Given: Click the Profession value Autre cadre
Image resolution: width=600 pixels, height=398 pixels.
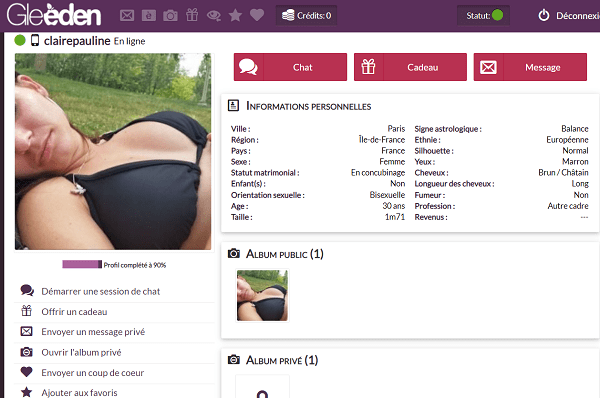Looking at the screenshot, I should tap(568, 206).
